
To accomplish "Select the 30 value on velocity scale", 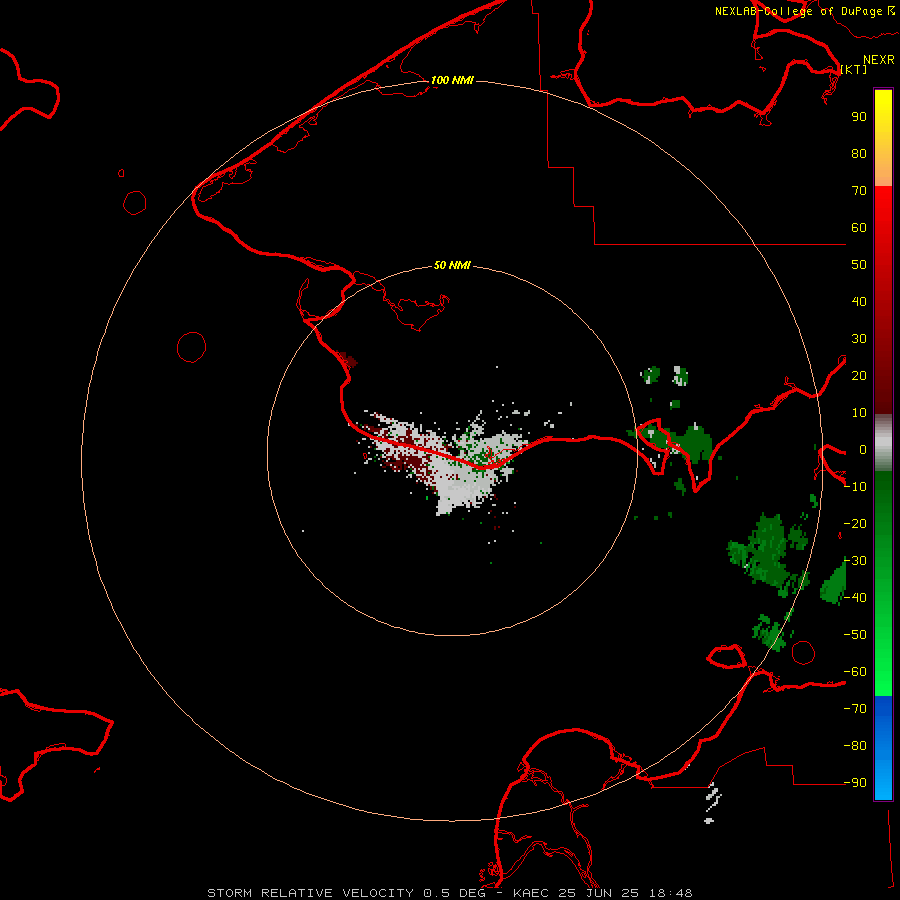I will (x=859, y=339).
